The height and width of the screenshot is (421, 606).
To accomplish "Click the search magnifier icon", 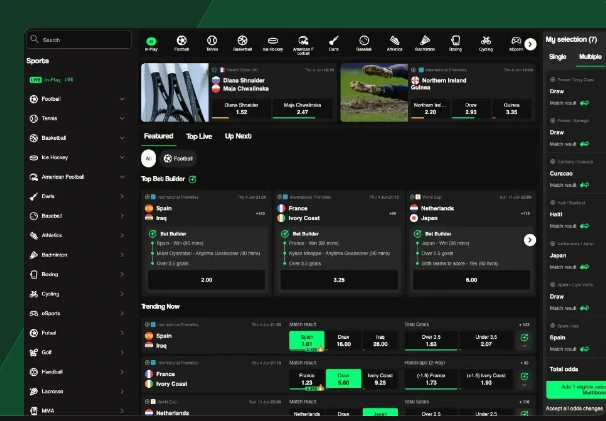I will [x=34, y=39].
